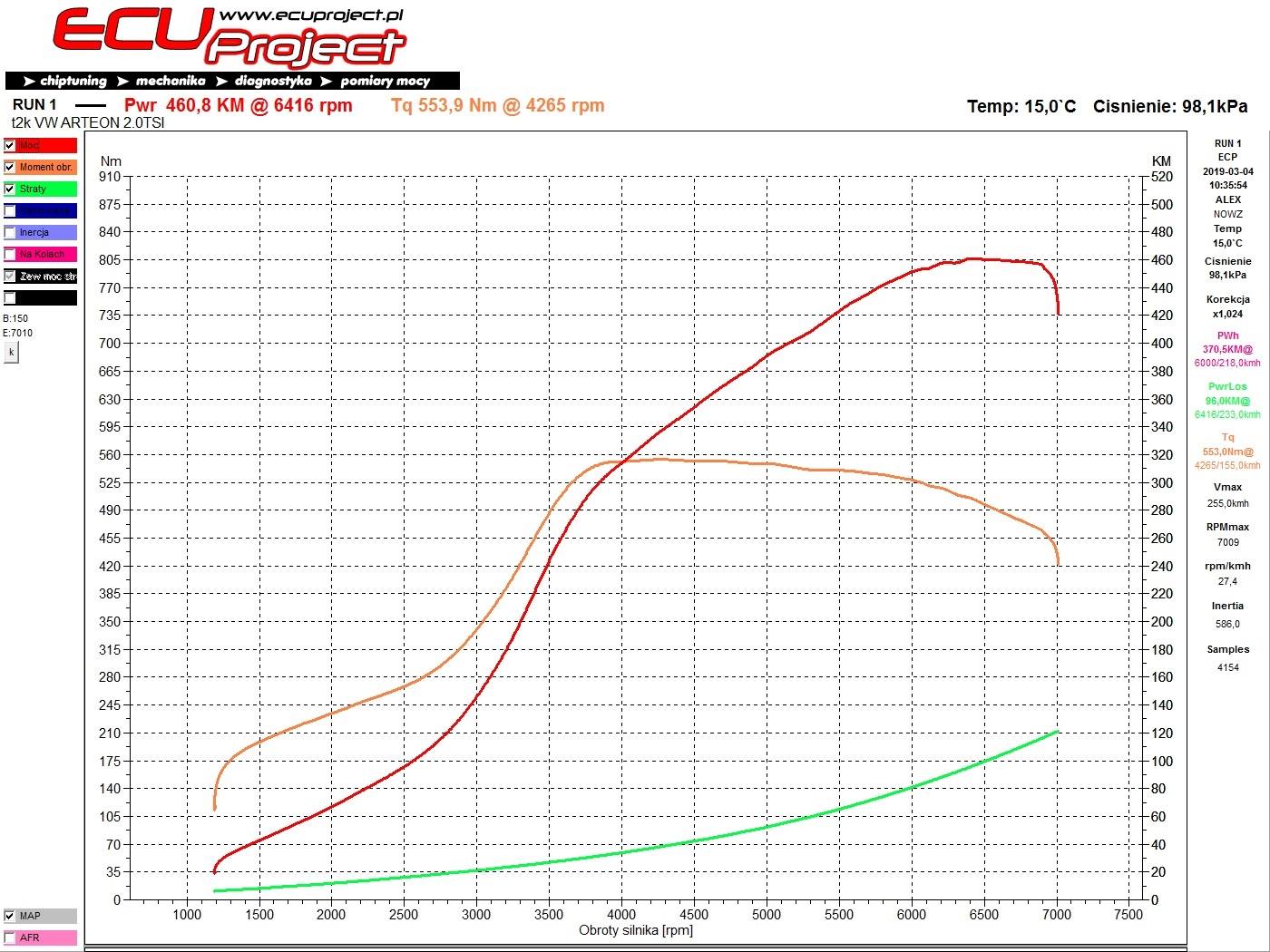
Task: Check the empty black series checkbox
Action: (10, 297)
